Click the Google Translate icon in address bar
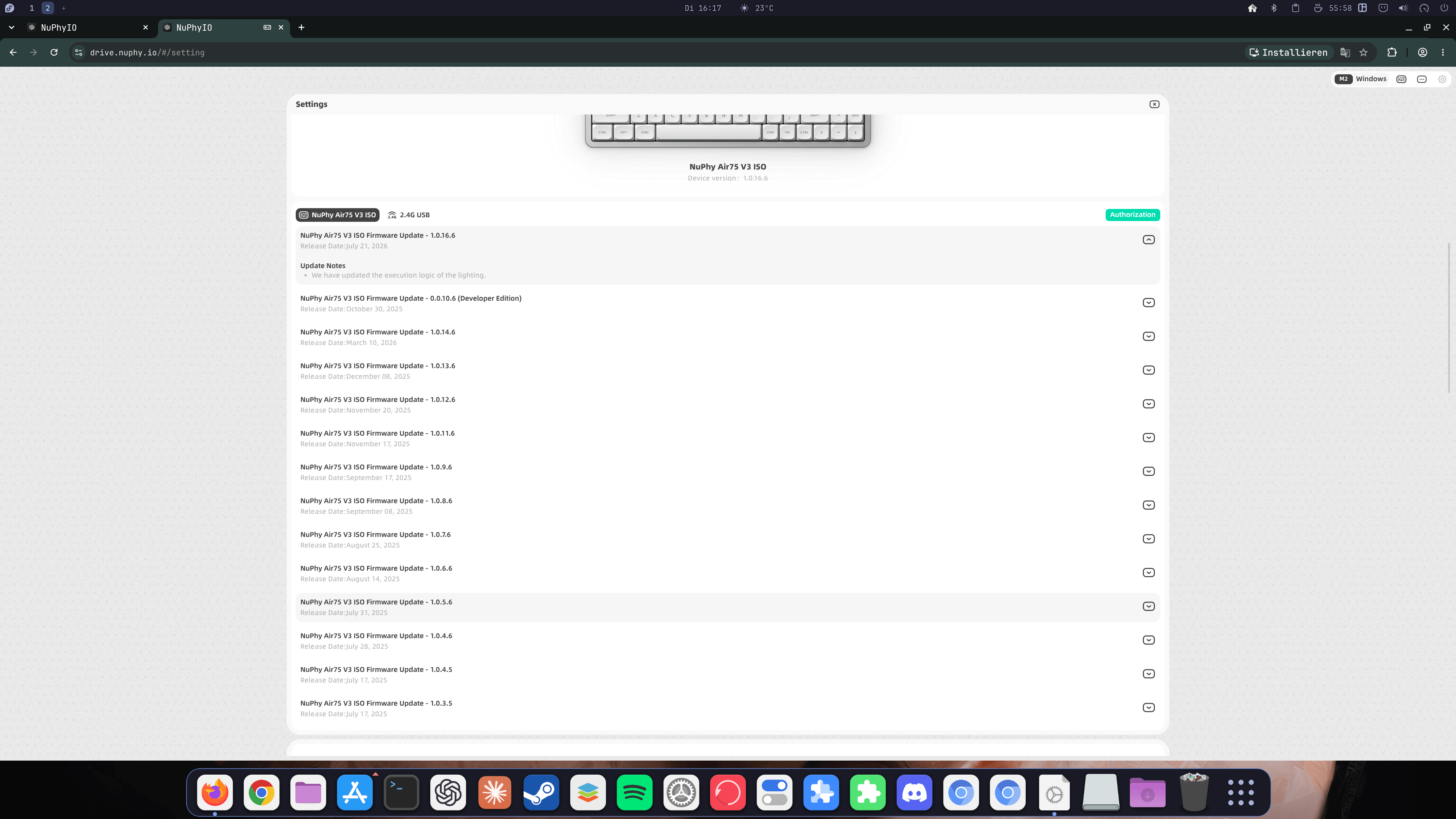Image resolution: width=1456 pixels, height=819 pixels. 1345,53
